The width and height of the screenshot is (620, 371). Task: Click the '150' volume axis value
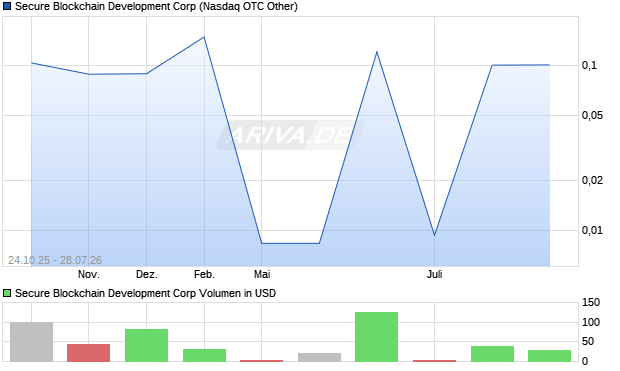(x=591, y=303)
